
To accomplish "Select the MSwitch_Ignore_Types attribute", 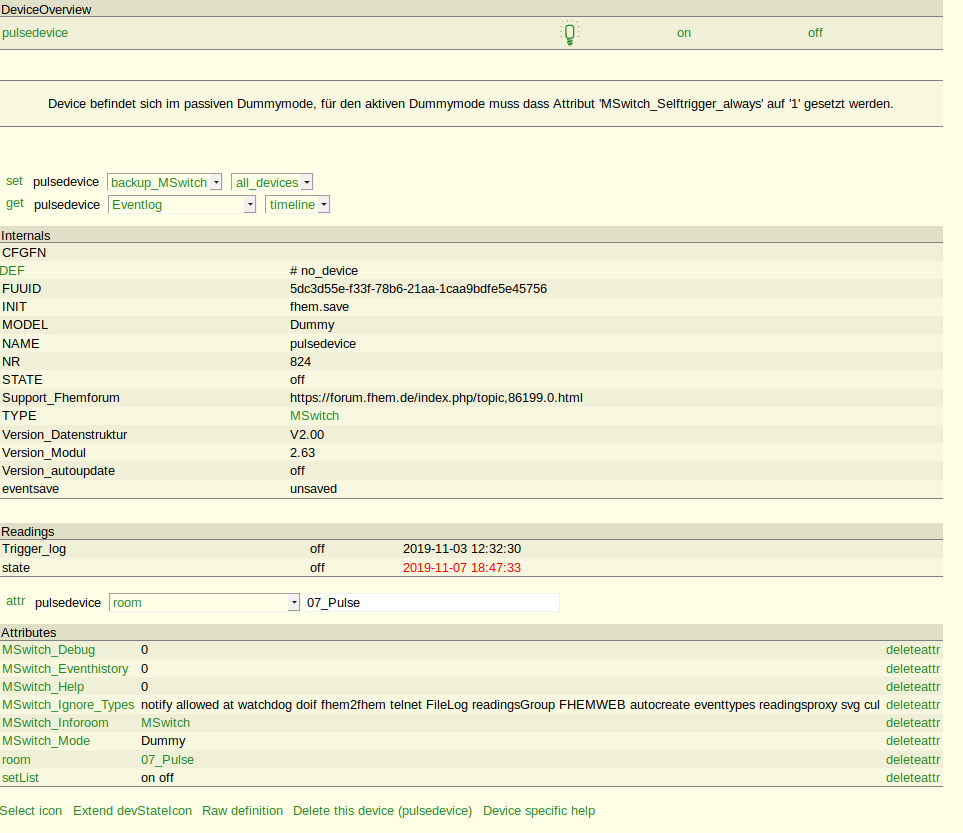I will coord(68,705).
